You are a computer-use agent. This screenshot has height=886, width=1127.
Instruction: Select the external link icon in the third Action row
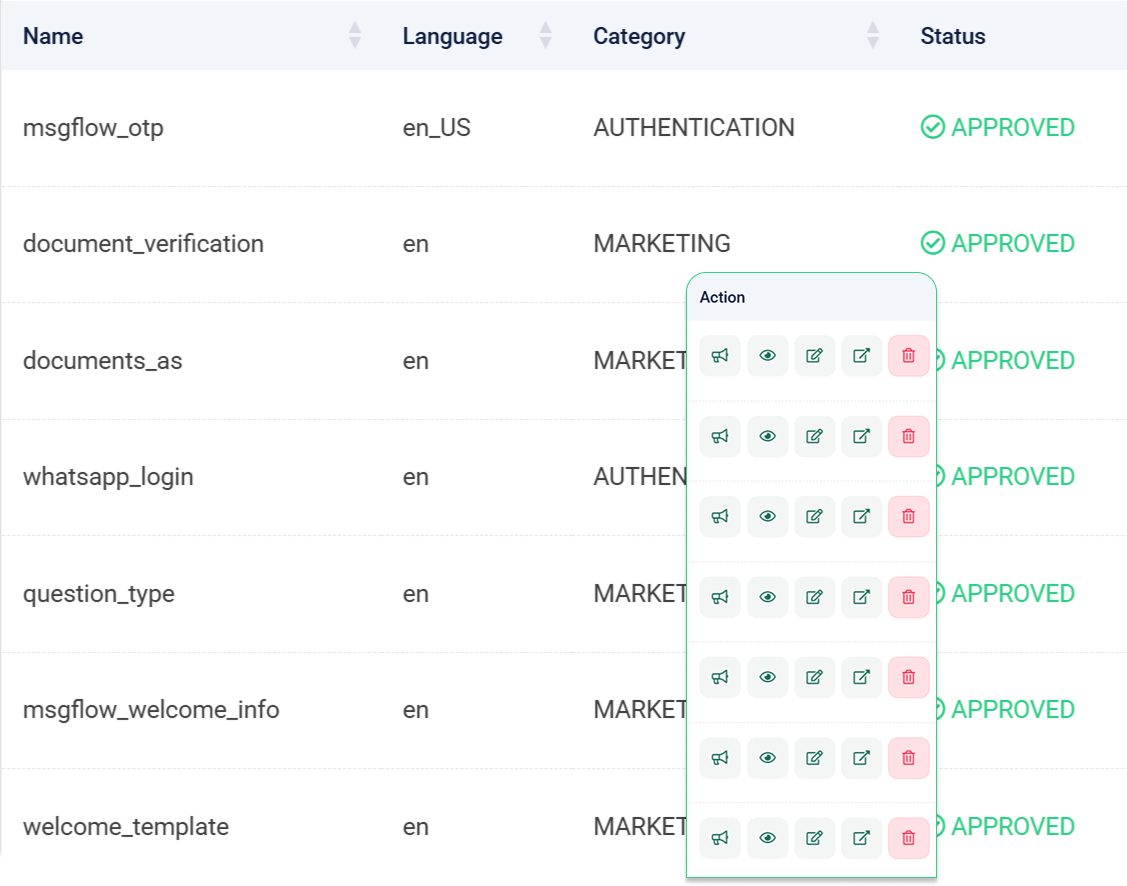tap(861, 516)
